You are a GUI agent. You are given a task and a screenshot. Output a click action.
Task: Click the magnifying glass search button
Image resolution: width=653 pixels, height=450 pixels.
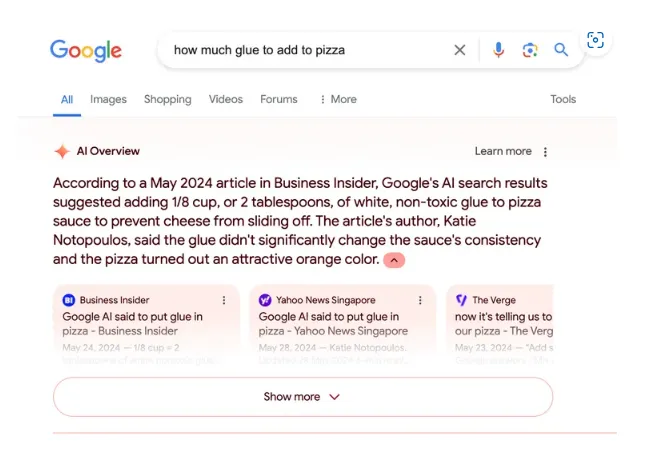coord(561,50)
